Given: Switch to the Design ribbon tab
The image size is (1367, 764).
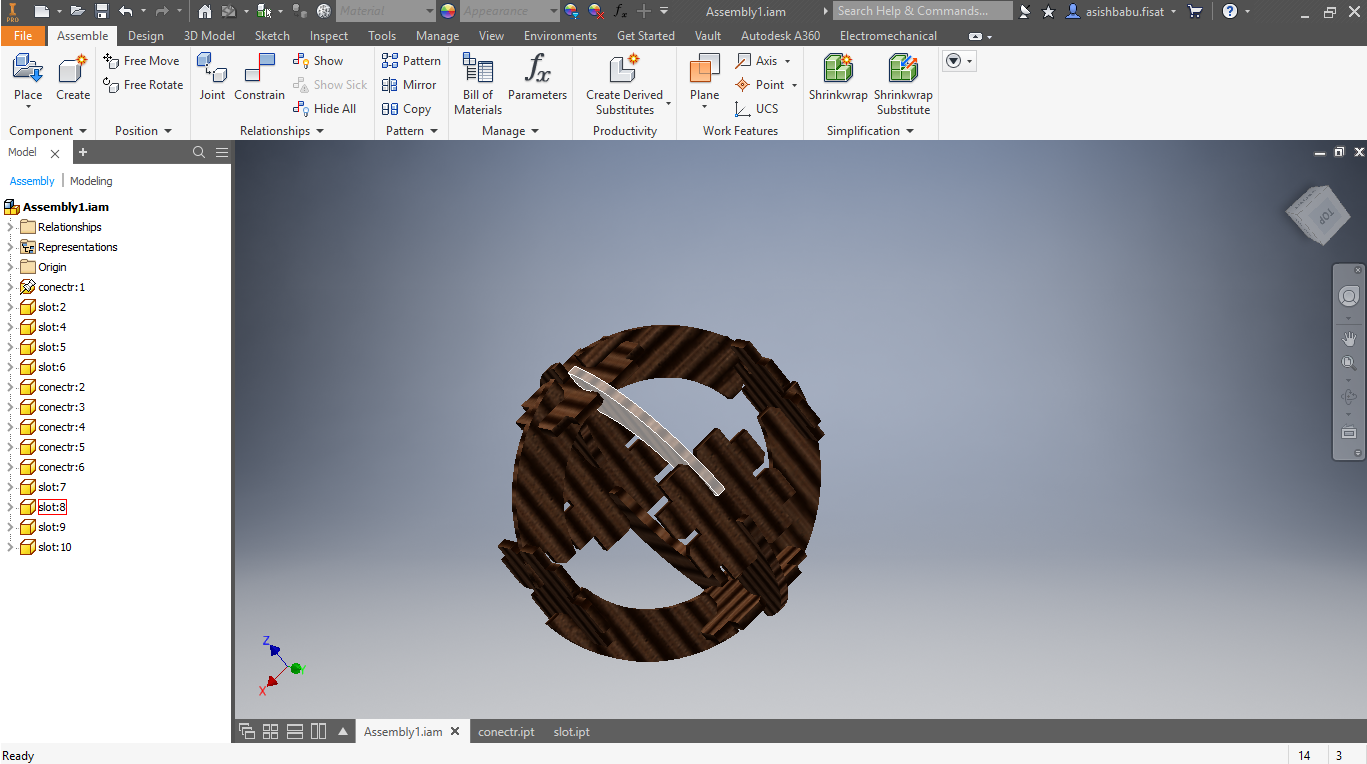Looking at the screenshot, I should tap(146, 36).
